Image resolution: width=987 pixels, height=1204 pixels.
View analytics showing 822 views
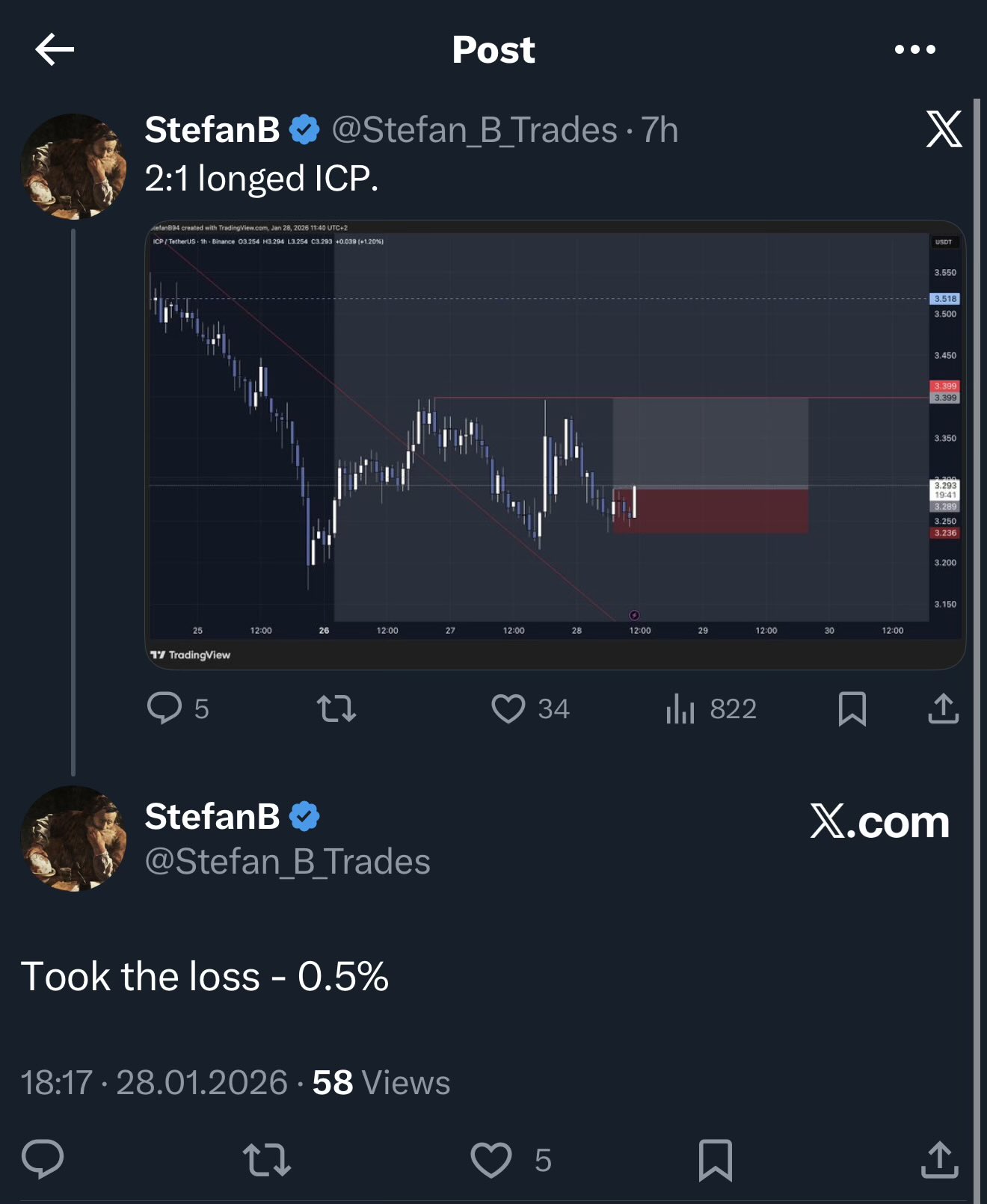point(680,708)
